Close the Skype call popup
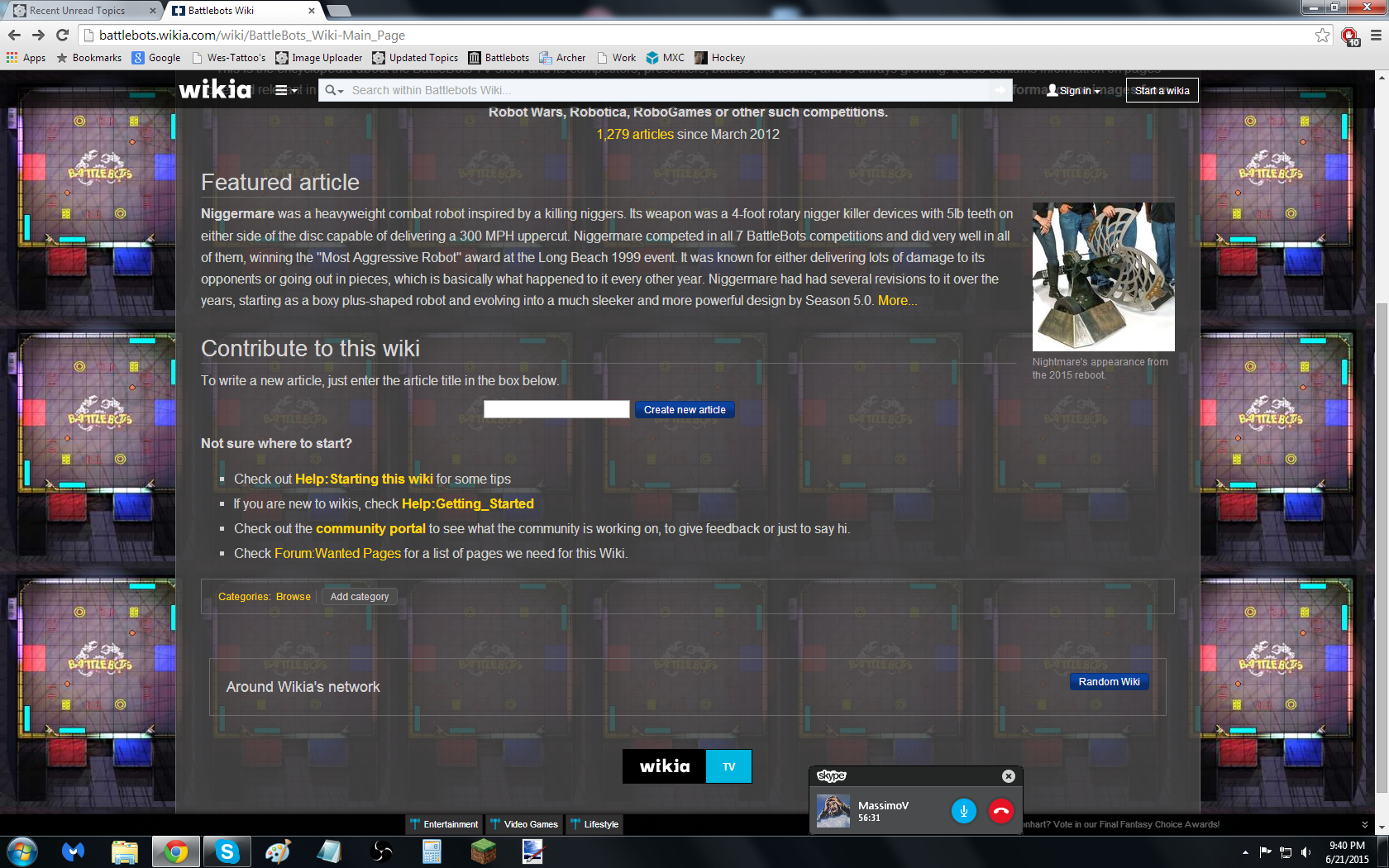Image resolution: width=1389 pixels, height=868 pixels. (x=1009, y=775)
